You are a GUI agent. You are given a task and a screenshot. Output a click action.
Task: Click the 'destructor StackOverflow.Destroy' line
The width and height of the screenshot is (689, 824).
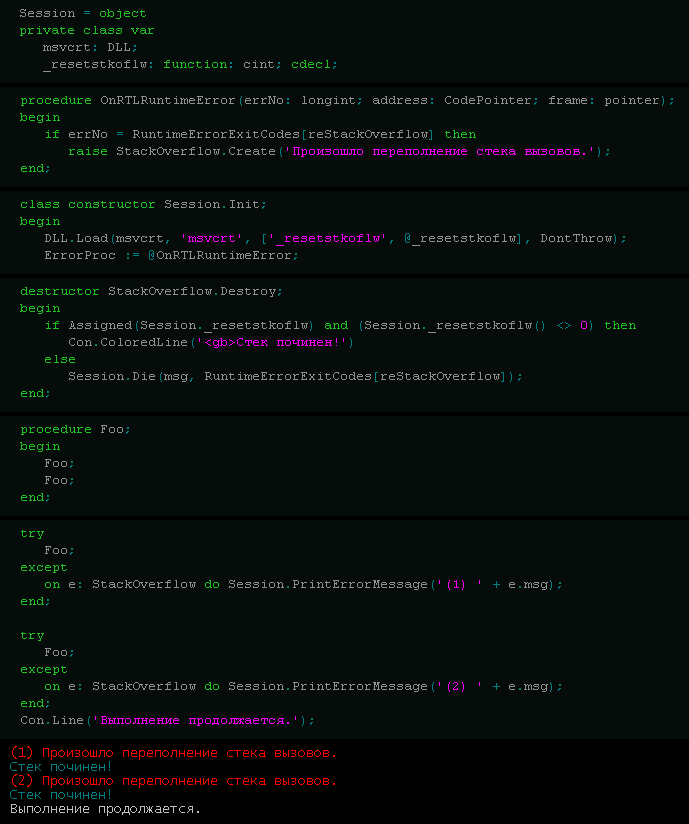click(x=151, y=291)
